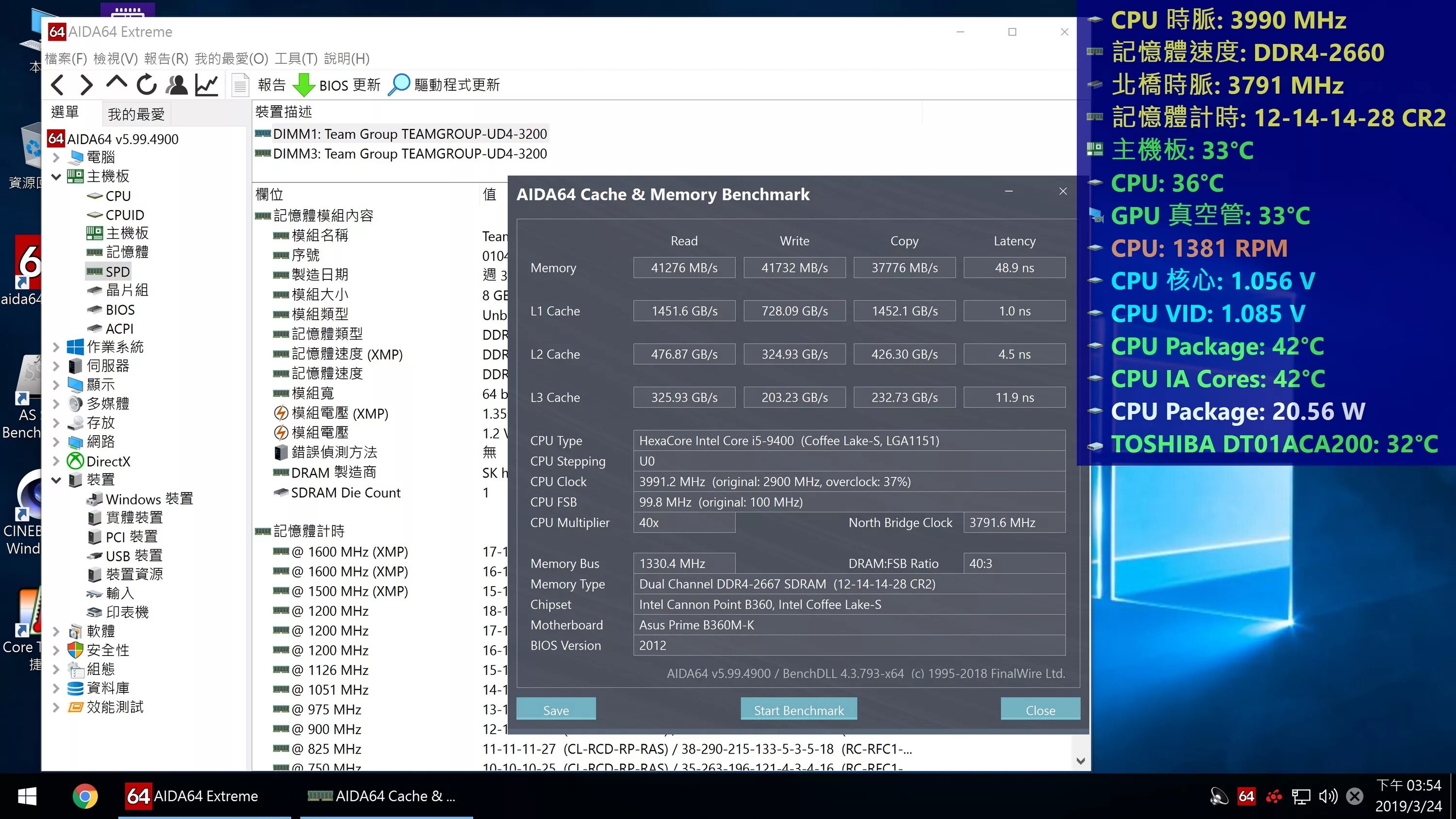Click the Refresh icon in toolbar
Viewport: 1456px width, 819px height.
click(x=147, y=85)
